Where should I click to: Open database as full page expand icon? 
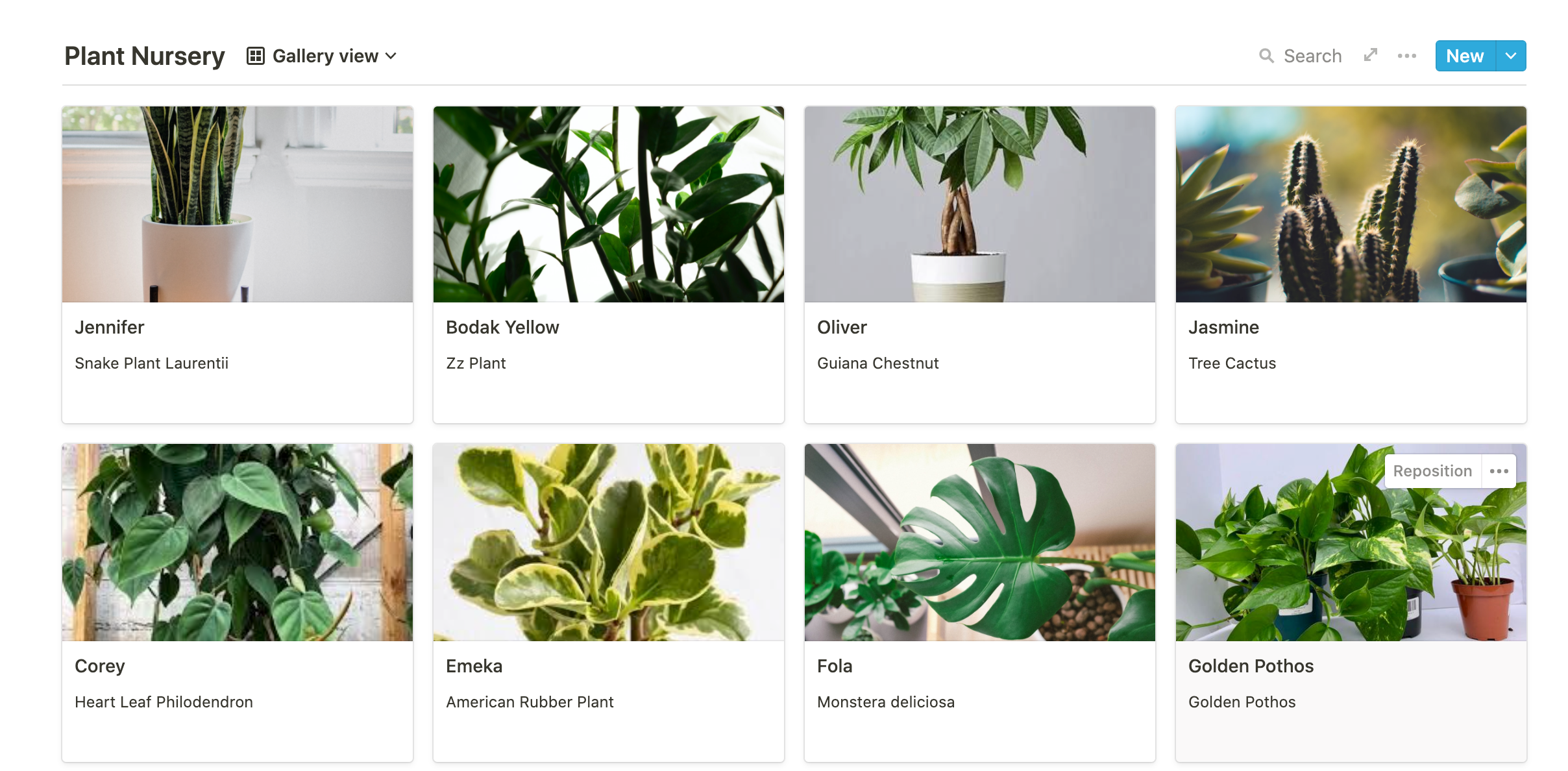tap(1370, 55)
